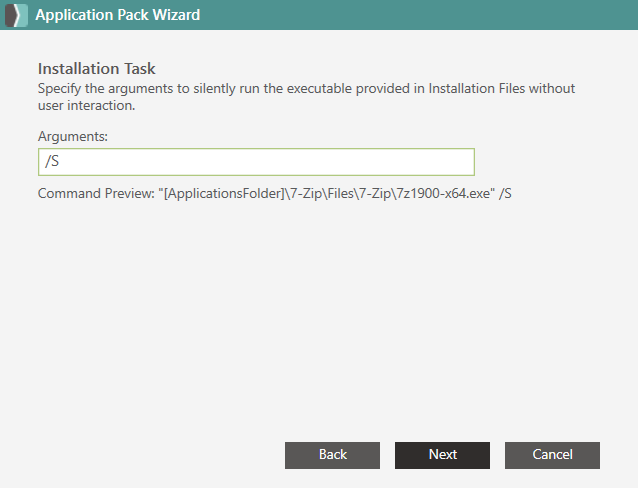Select the Installation Task heading
The image size is (638, 488).
[96, 68]
